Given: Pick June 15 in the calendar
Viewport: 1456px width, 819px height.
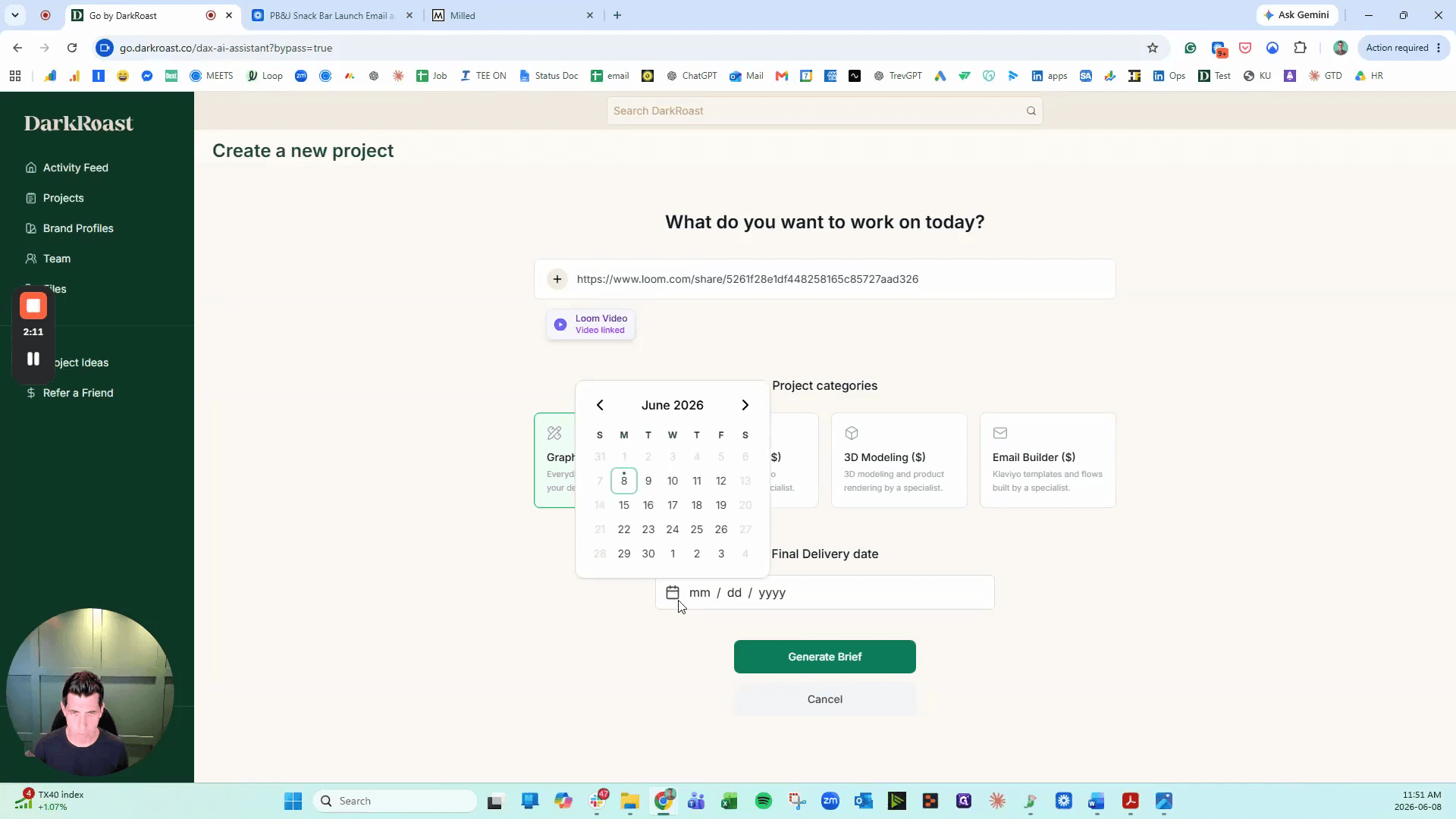Looking at the screenshot, I should coord(624,505).
